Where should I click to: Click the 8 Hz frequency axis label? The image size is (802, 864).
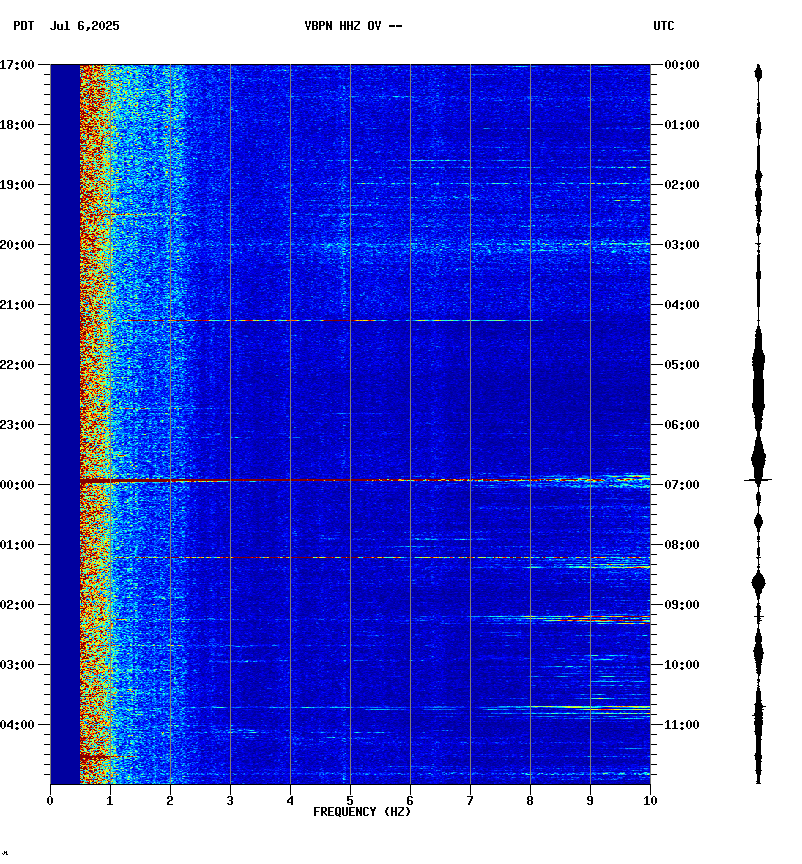(x=530, y=800)
